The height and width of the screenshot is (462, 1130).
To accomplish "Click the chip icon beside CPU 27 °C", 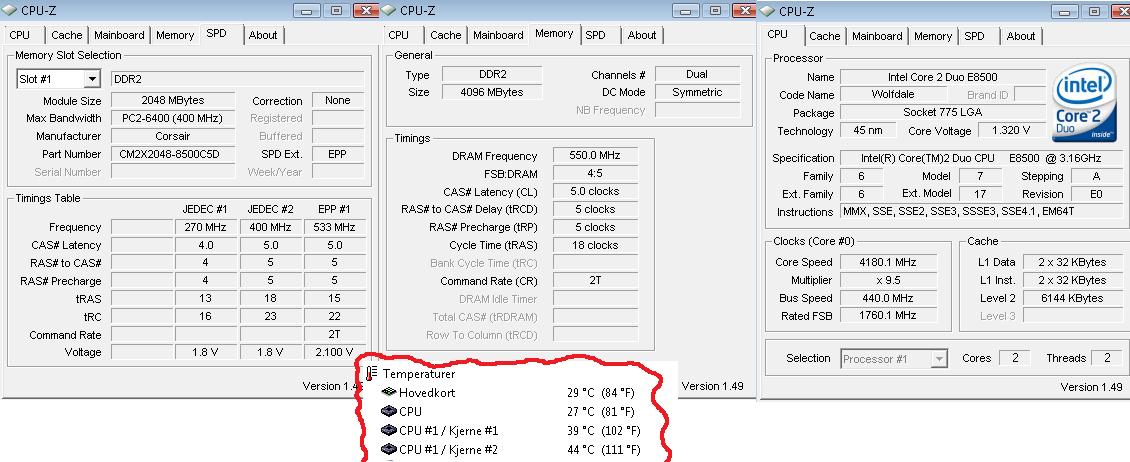I will tap(388, 412).
